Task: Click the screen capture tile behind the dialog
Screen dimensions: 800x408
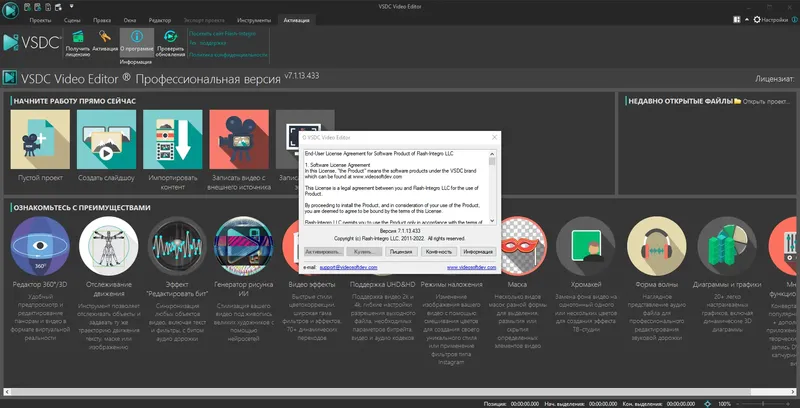Action: [305, 122]
